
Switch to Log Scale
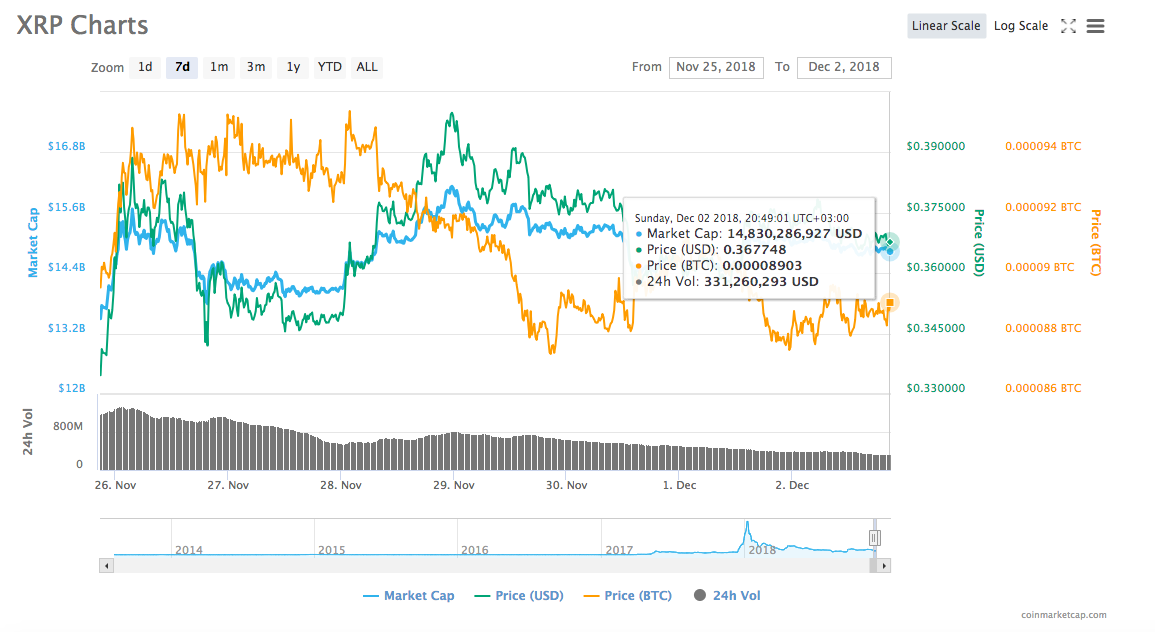(1020, 26)
